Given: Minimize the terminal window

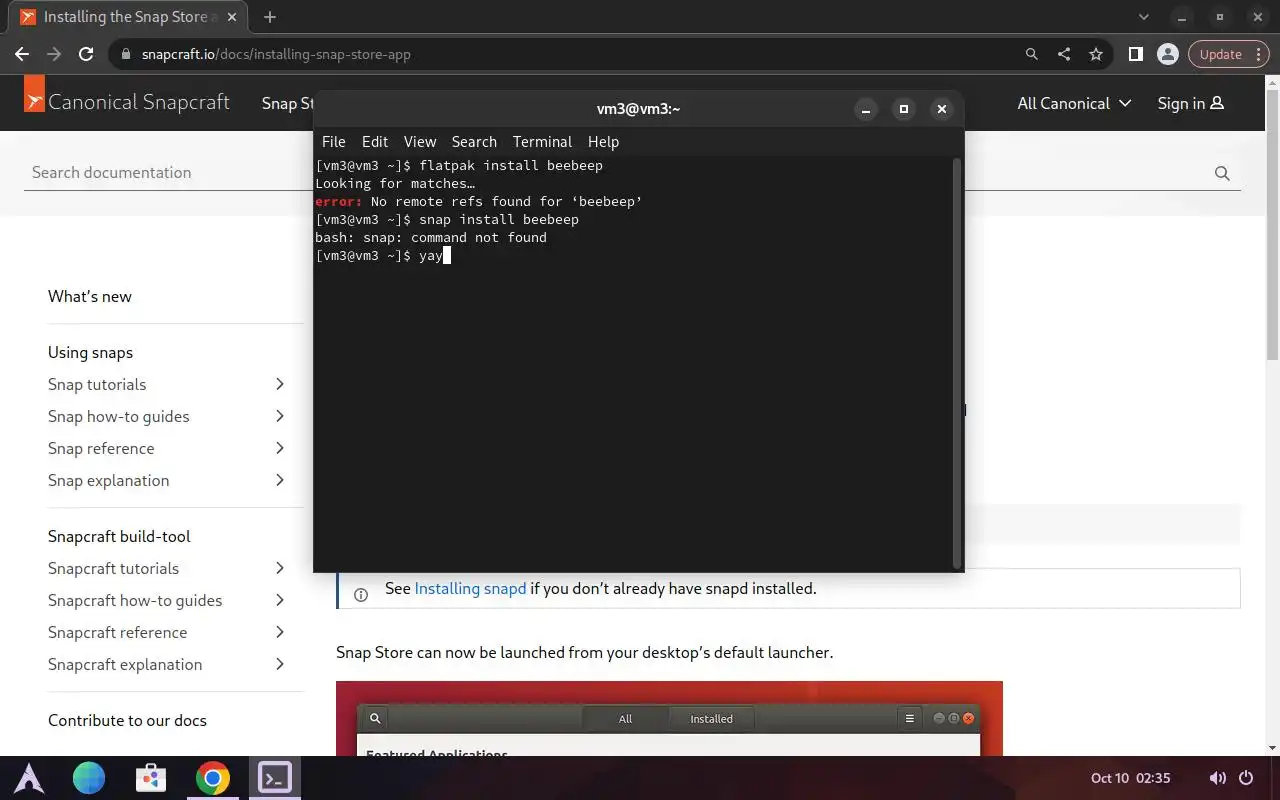Looking at the screenshot, I should click(x=866, y=109).
